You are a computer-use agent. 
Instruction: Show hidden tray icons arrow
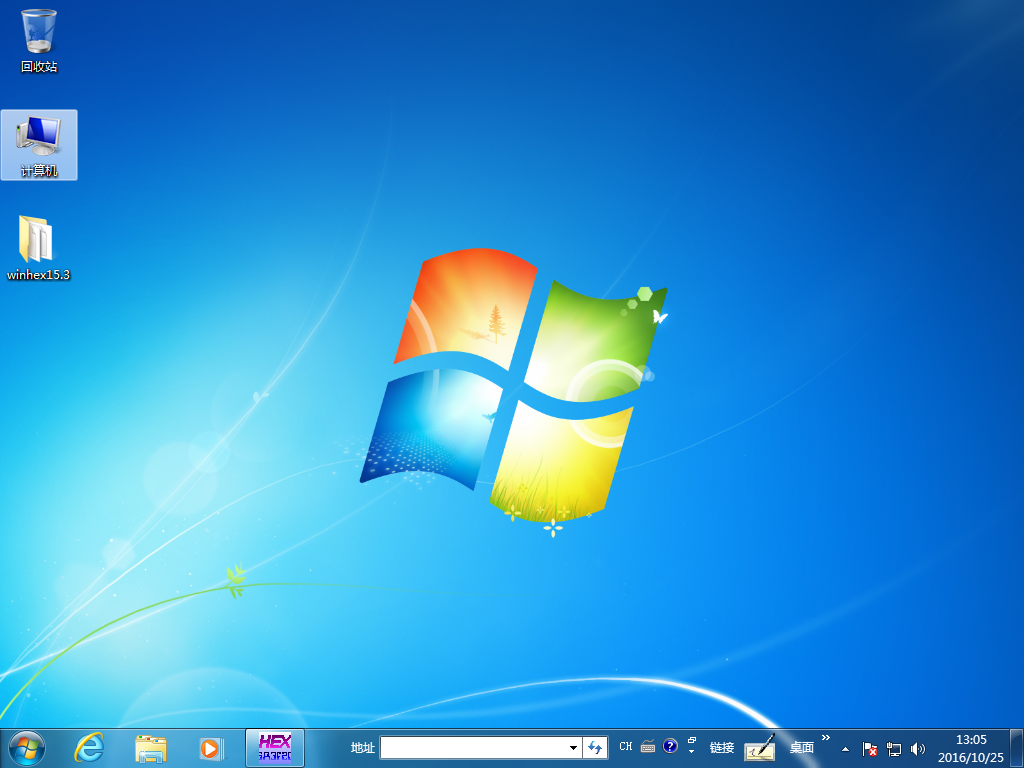(x=846, y=749)
